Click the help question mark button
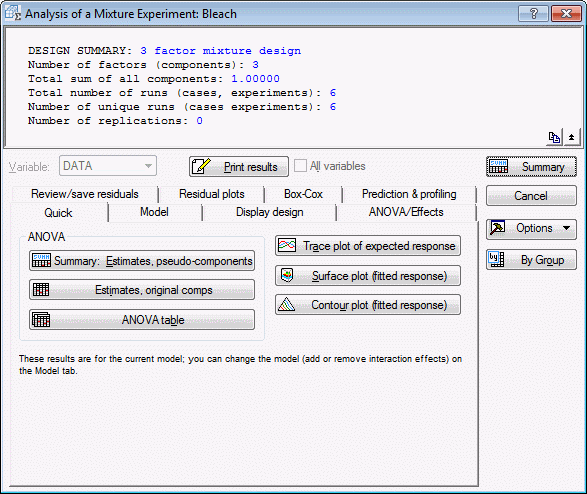Image resolution: width=587 pixels, height=494 pixels. (x=533, y=14)
